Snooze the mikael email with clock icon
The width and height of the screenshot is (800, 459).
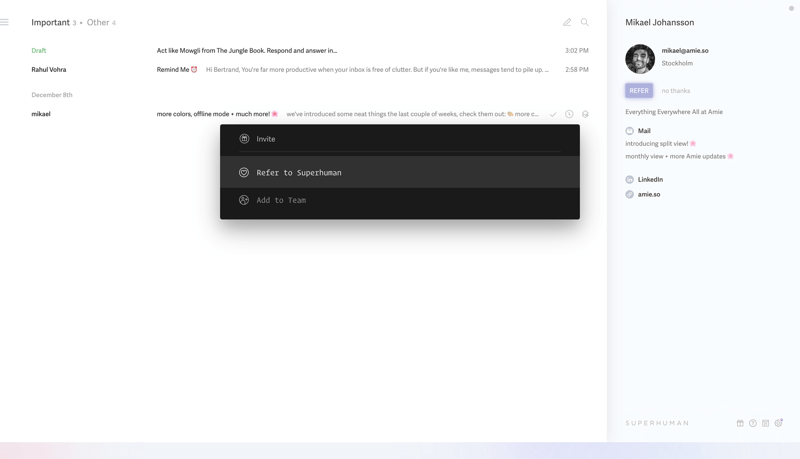569,114
